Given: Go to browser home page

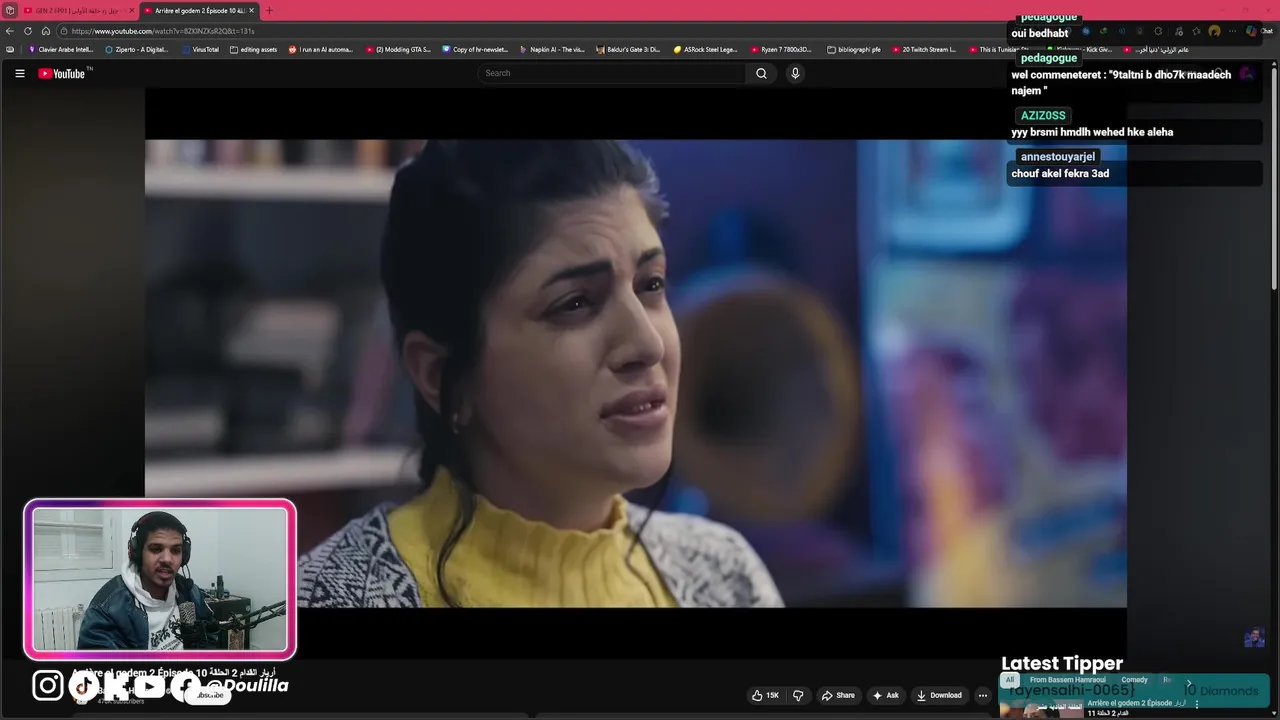Looking at the screenshot, I should tap(46, 31).
